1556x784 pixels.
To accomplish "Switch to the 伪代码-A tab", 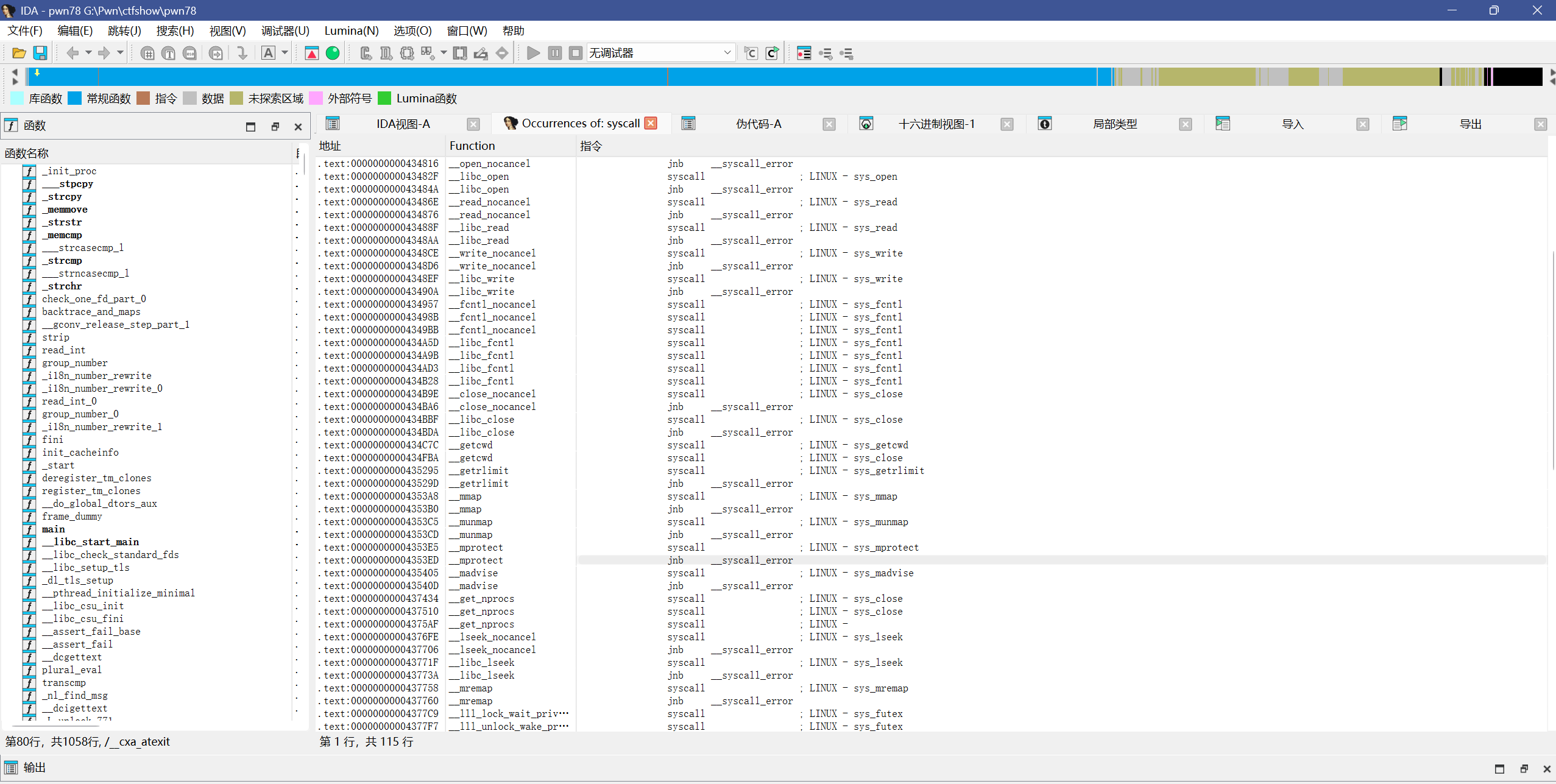I will click(758, 124).
